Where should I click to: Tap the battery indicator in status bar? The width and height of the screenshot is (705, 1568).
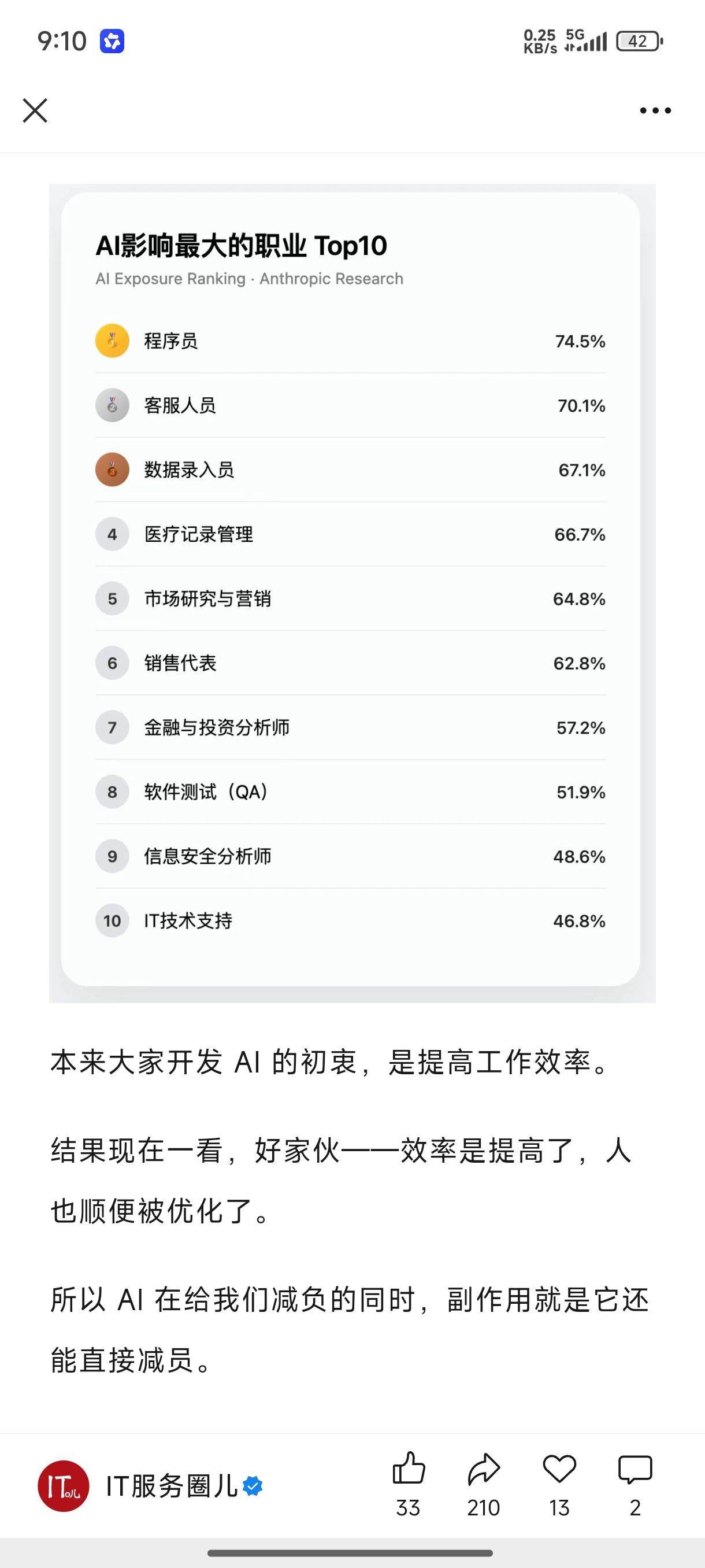(x=639, y=42)
